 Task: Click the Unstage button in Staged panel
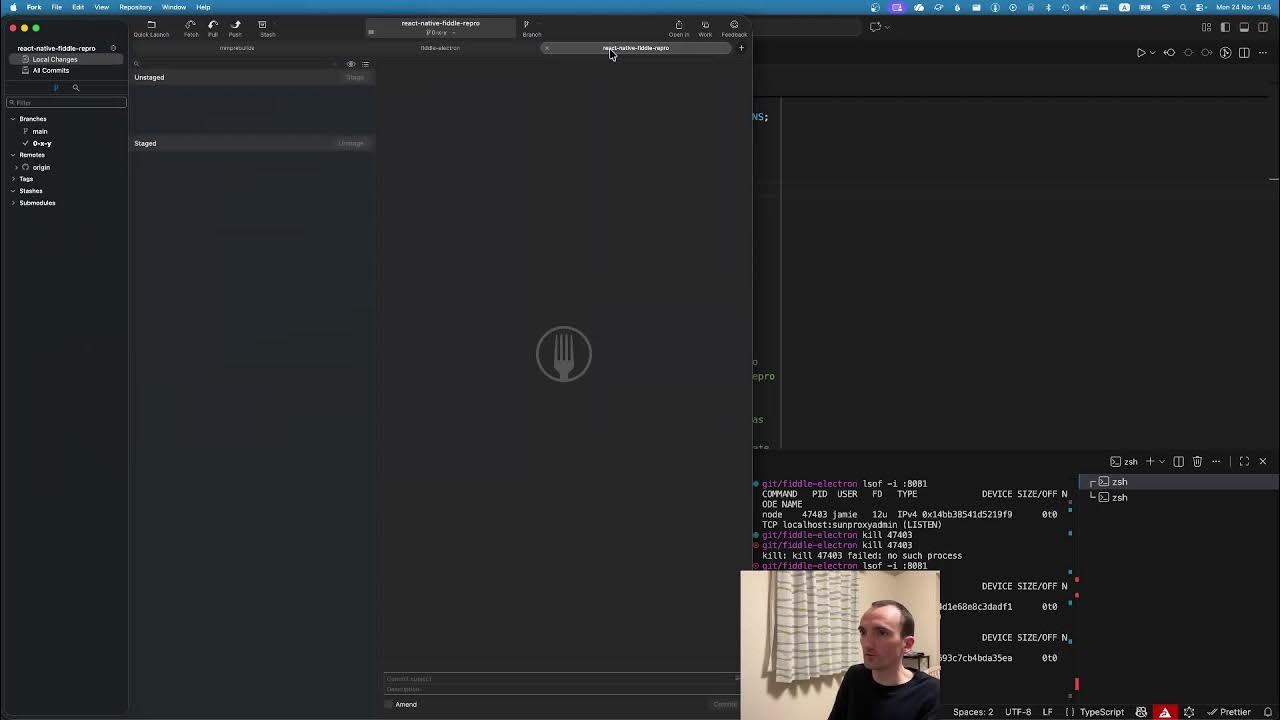(x=351, y=143)
